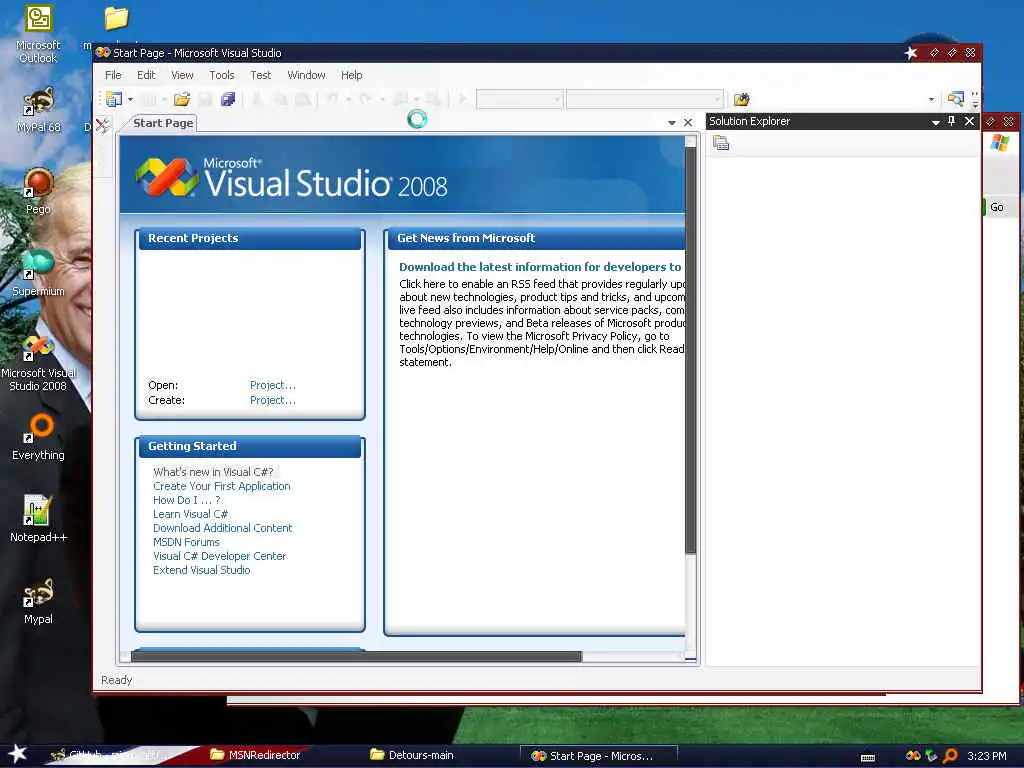Open the Tools menu
This screenshot has height=768, width=1024.
(x=222, y=75)
